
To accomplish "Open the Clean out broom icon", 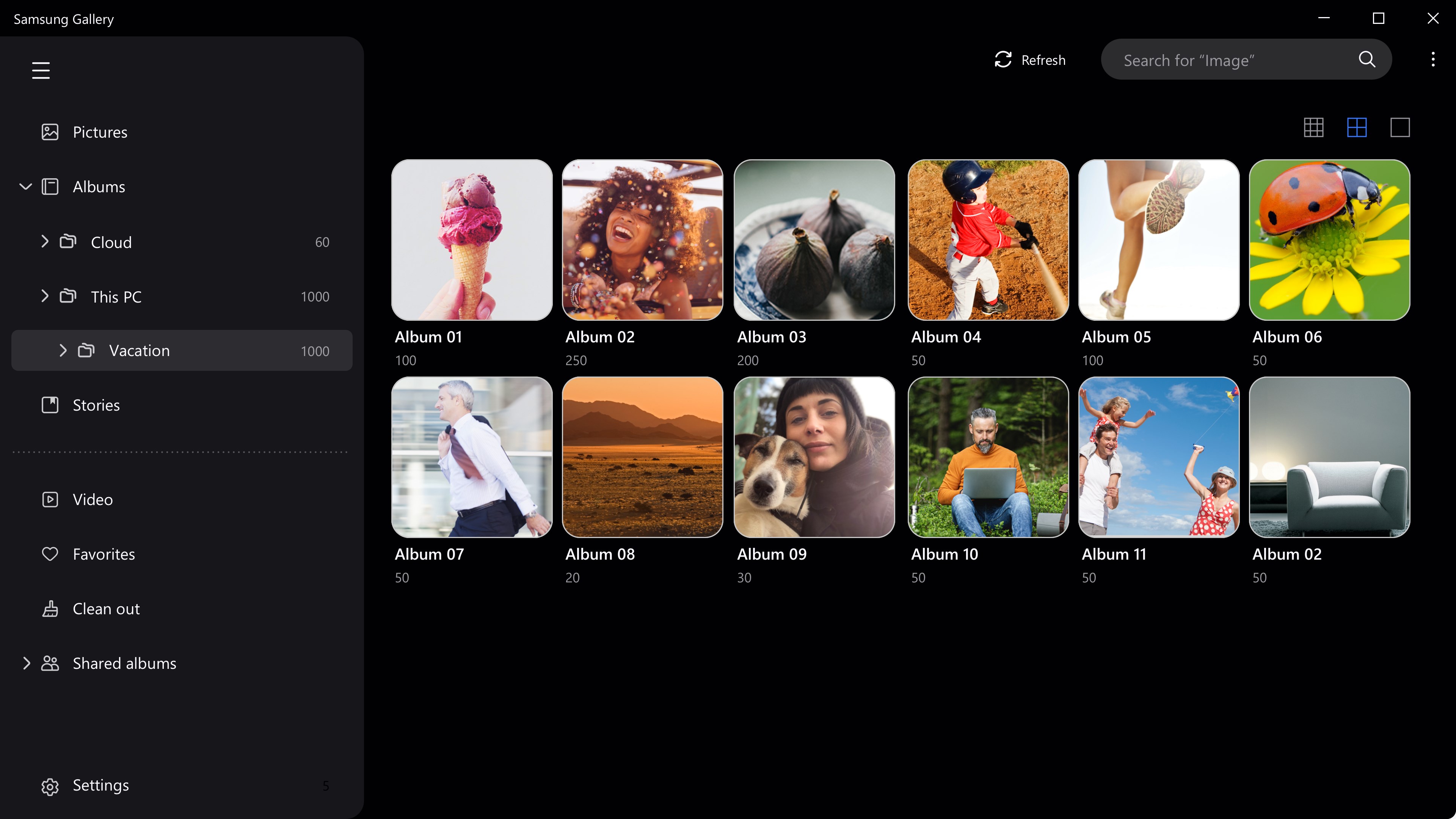I will [50, 609].
